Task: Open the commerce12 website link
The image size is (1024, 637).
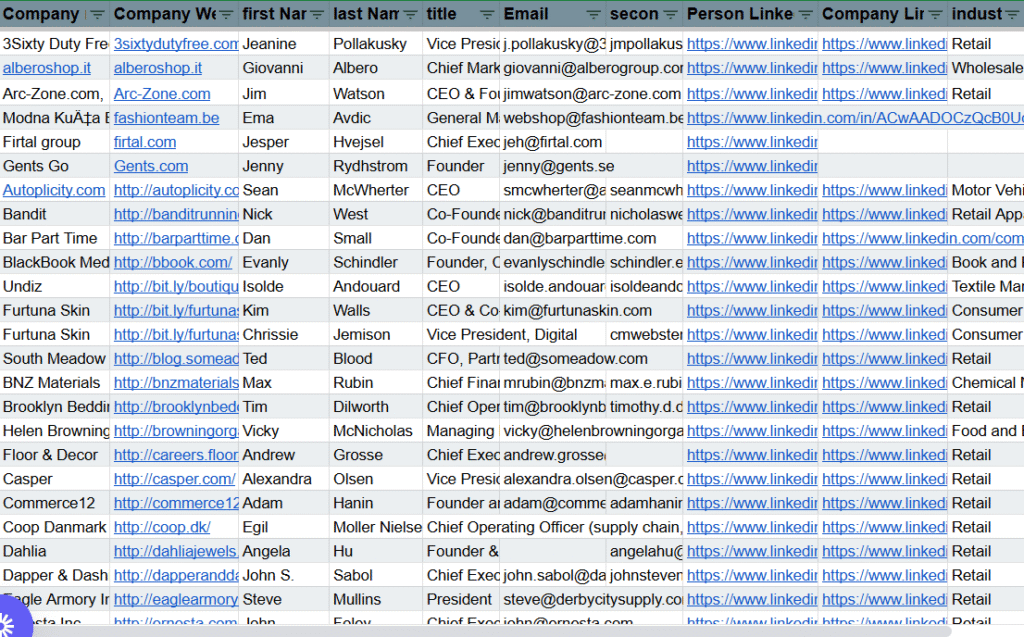Action: coord(176,504)
